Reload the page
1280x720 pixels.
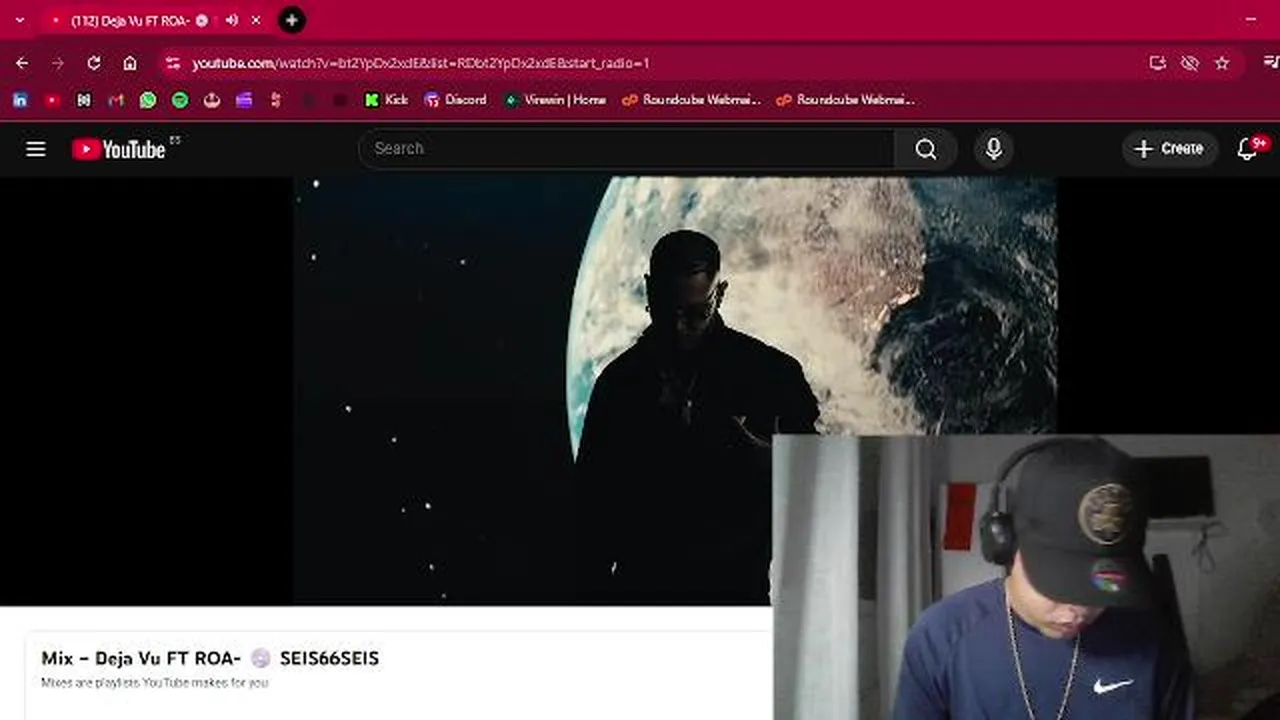tap(94, 63)
